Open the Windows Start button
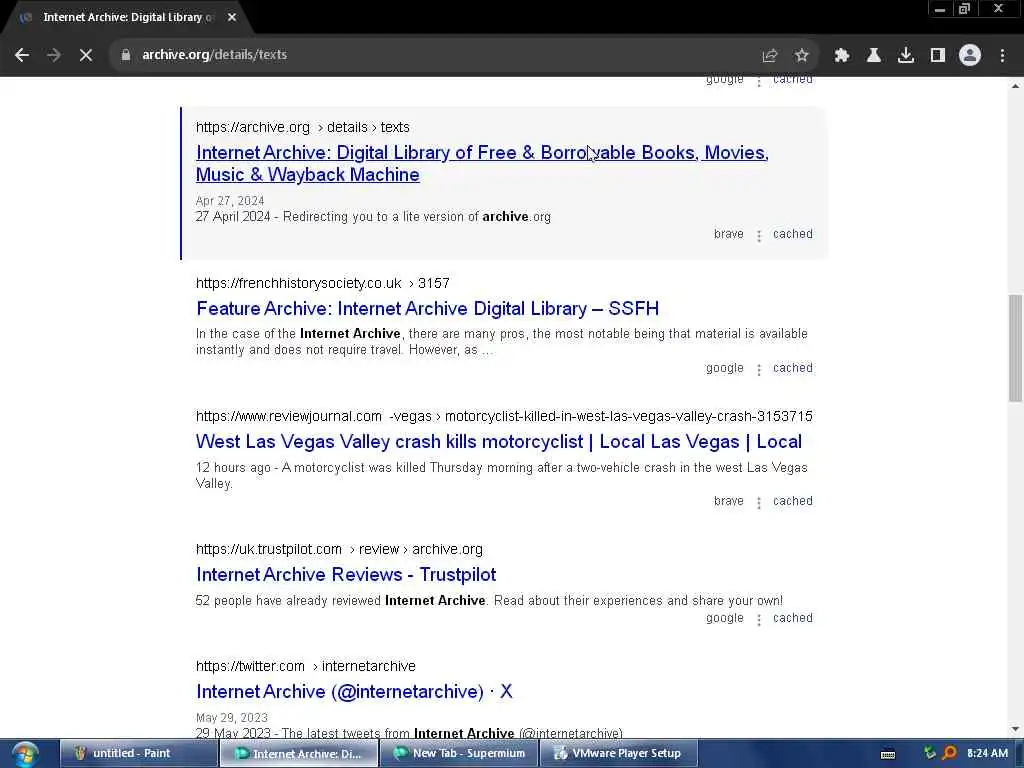The width and height of the screenshot is (1024, 768). click(24, 754)
